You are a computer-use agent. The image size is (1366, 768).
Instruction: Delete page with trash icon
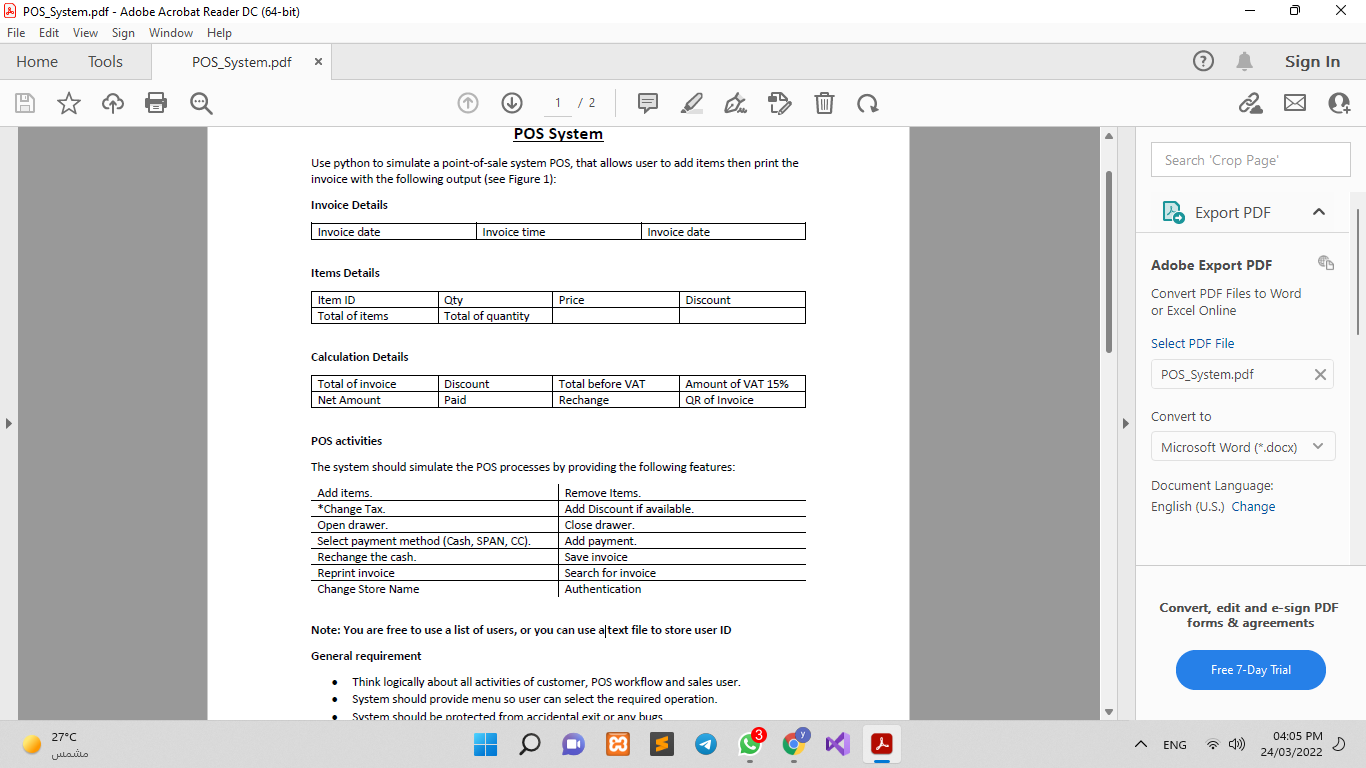click(824, 103)
